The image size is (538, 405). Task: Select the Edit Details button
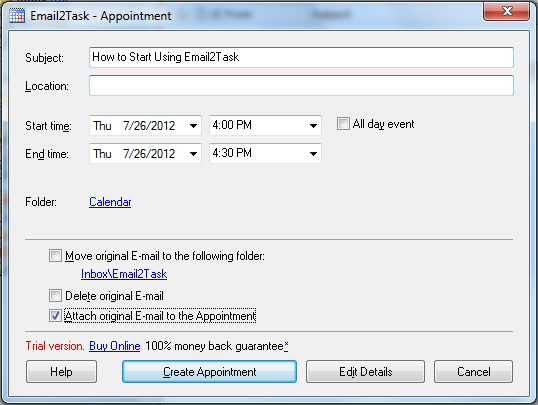click(365, 372)
